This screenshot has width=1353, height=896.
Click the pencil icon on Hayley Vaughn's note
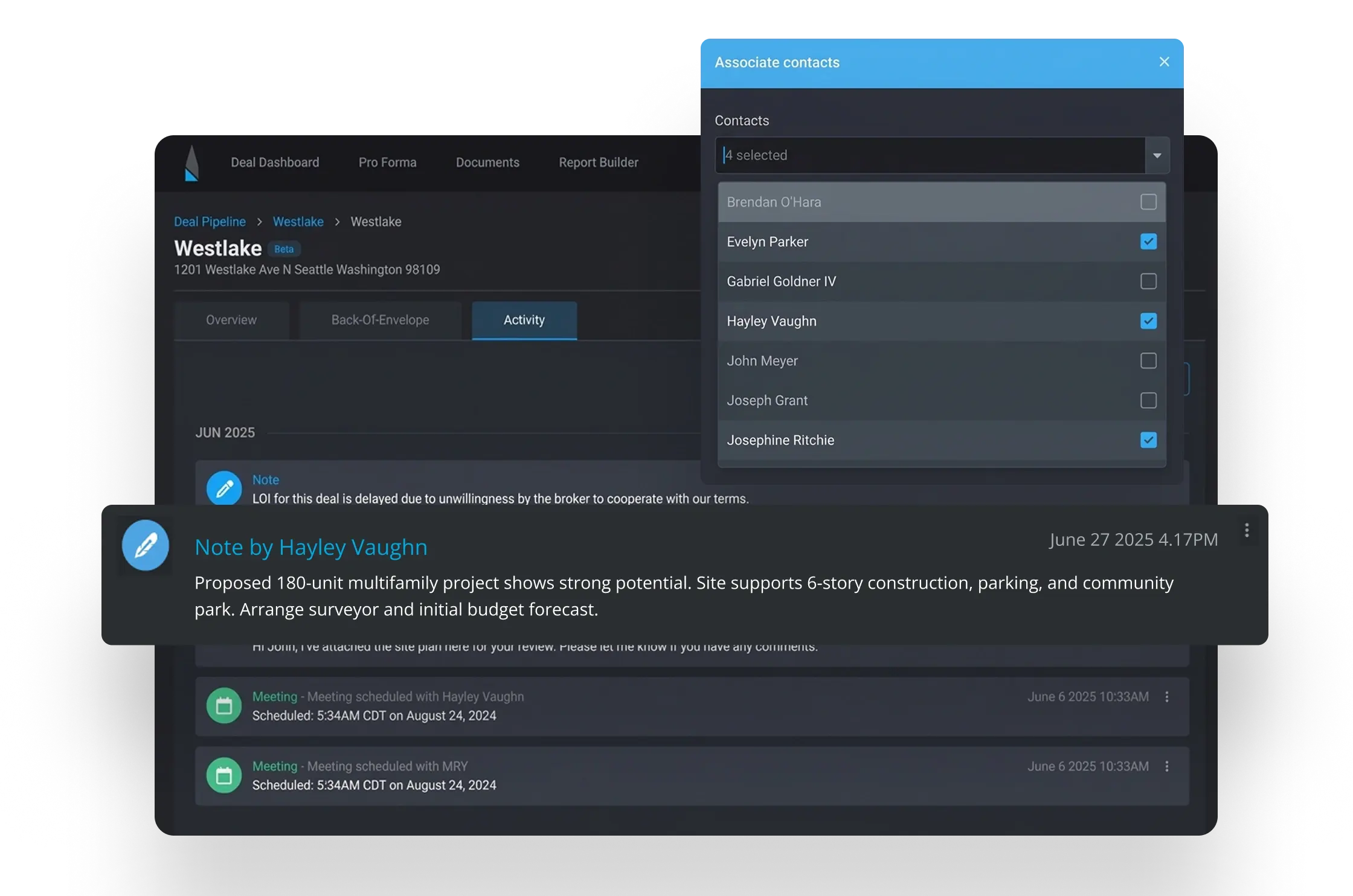click(x=146, y=545)
